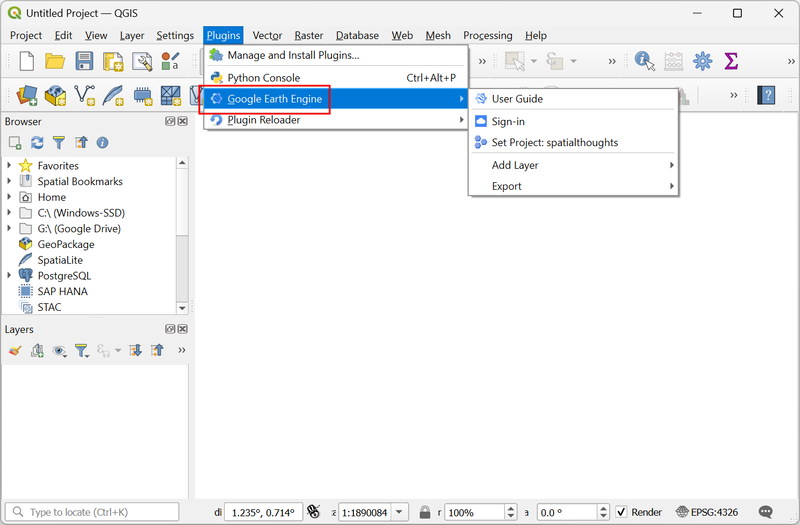
Task: Click the New Mesh Layer icon
Action: [170, 95]
